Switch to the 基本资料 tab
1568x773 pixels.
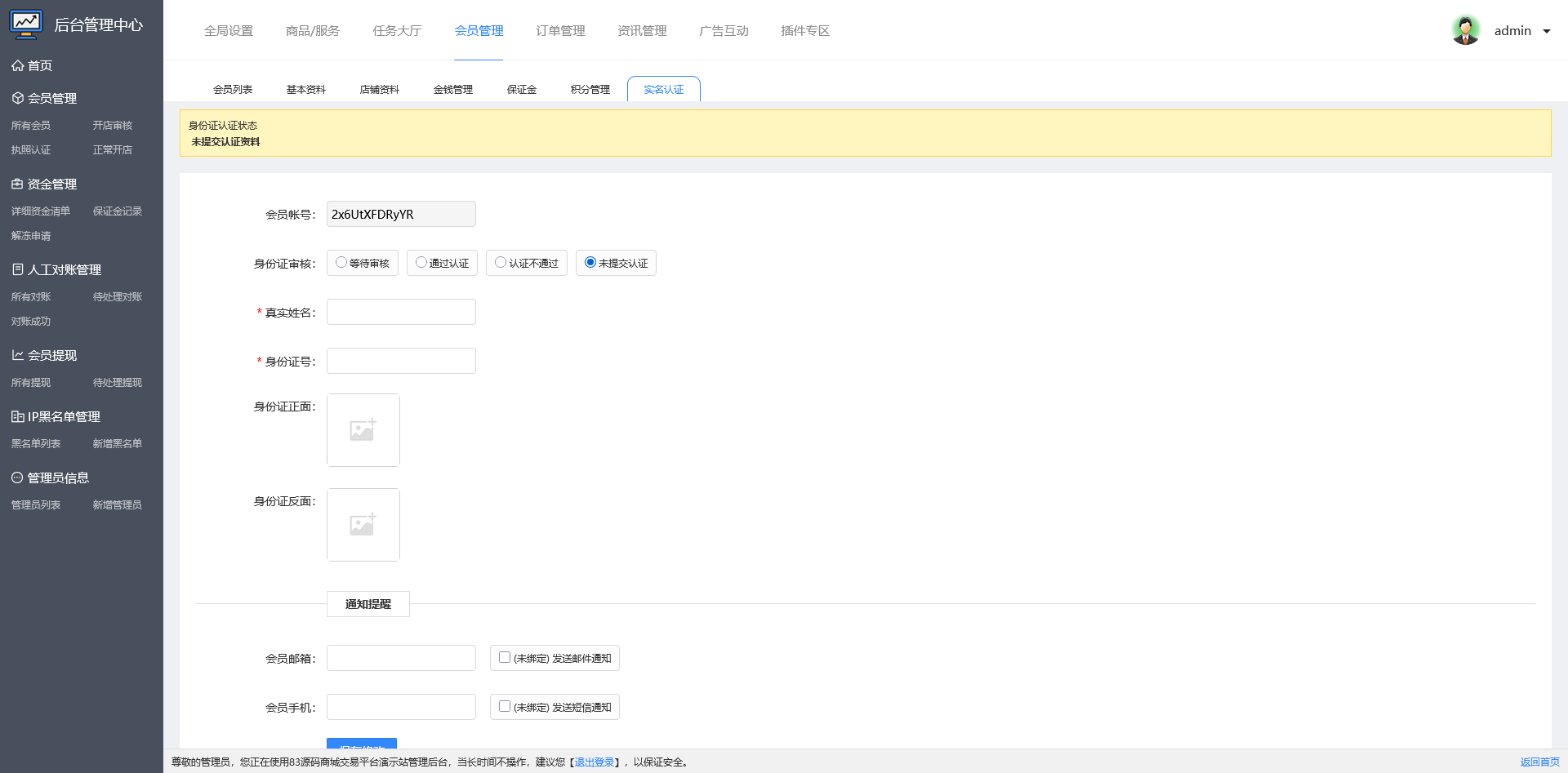306,89
